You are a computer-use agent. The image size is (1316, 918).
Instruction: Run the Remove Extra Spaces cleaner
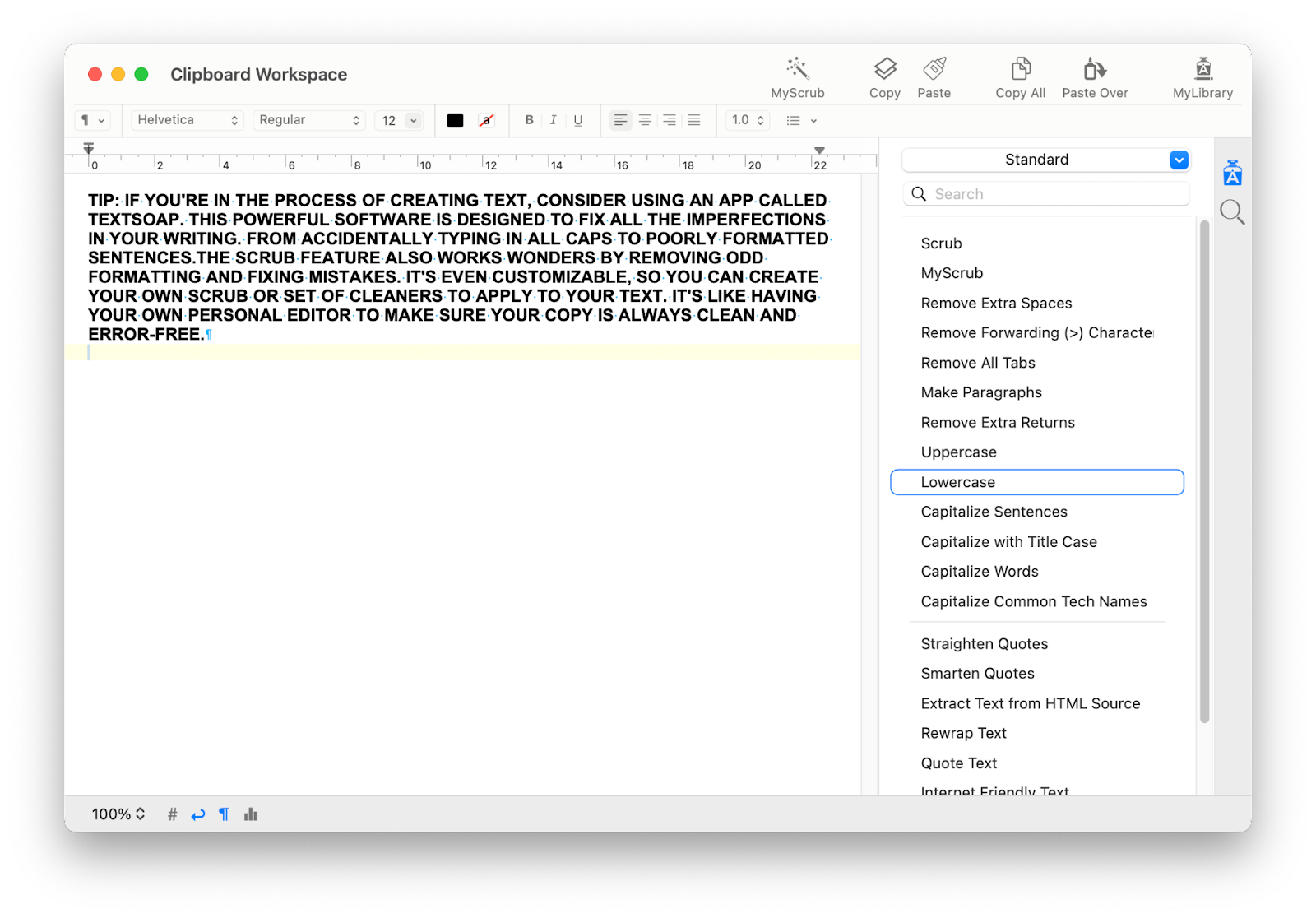(x=996, y=303)
